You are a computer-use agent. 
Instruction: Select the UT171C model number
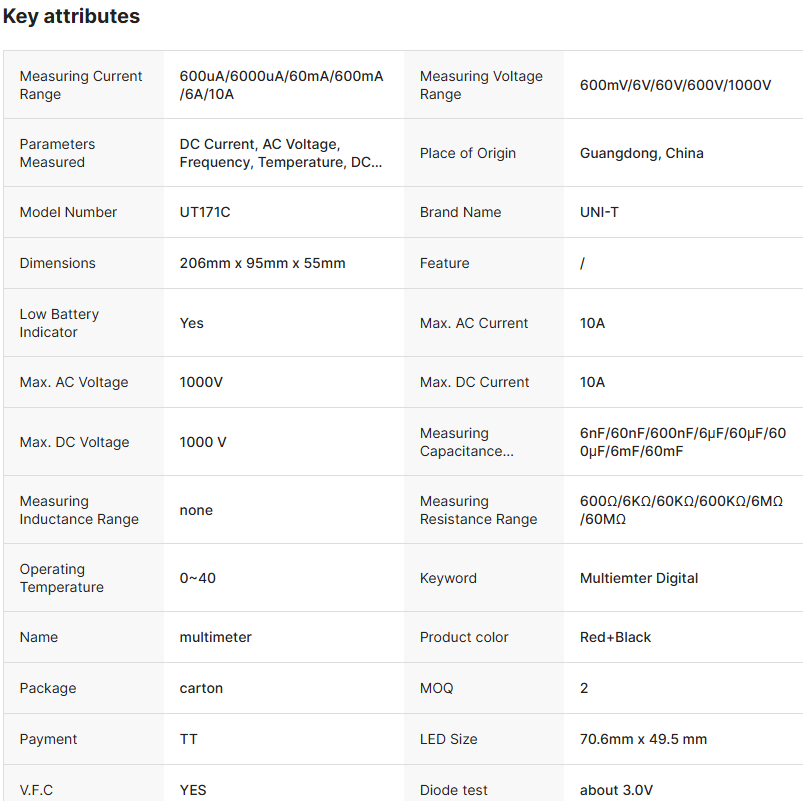coord(204,212)
